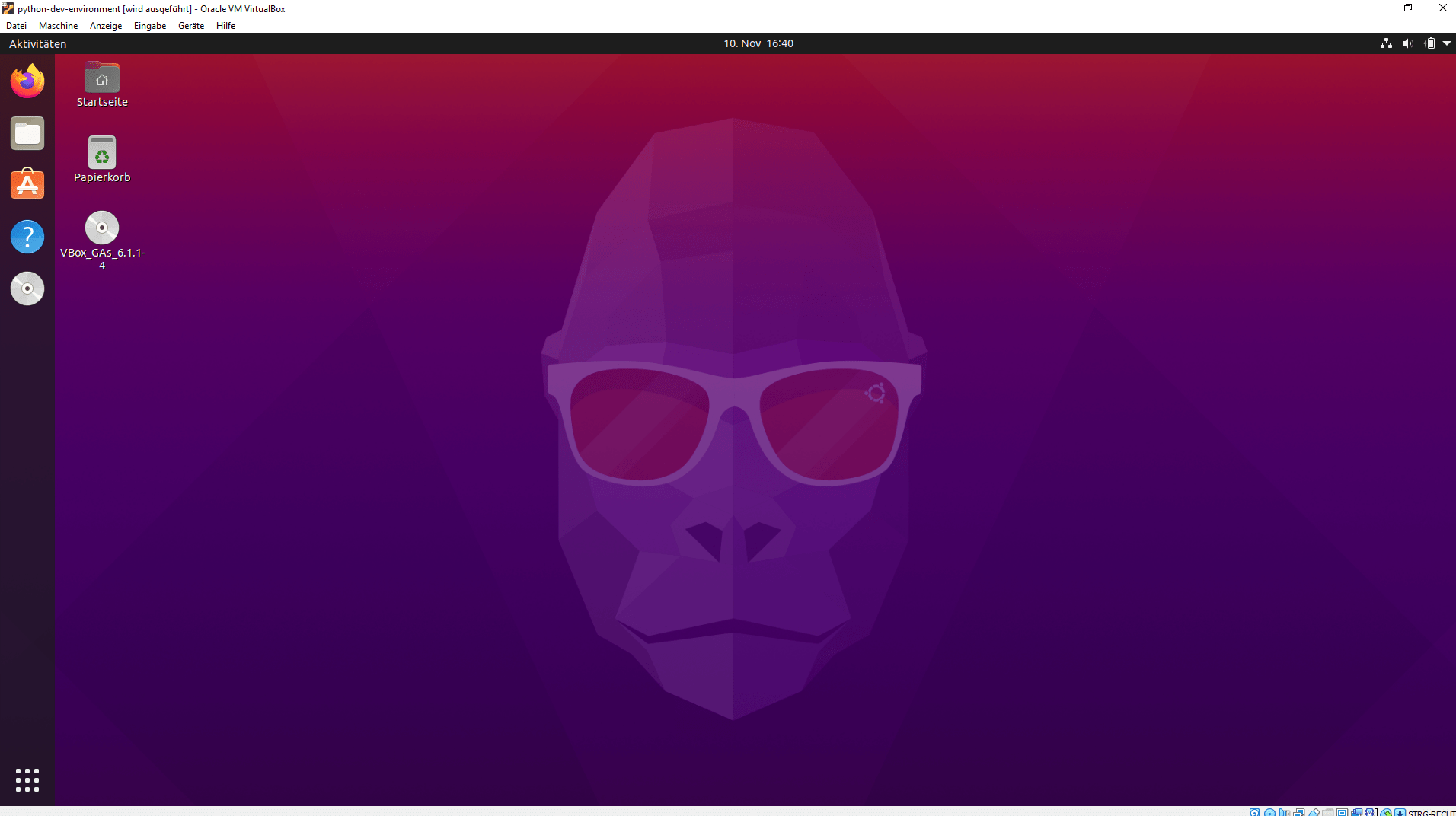Select the Startseite desktop folder
1456x816 pixels.
tap(102, 79)
